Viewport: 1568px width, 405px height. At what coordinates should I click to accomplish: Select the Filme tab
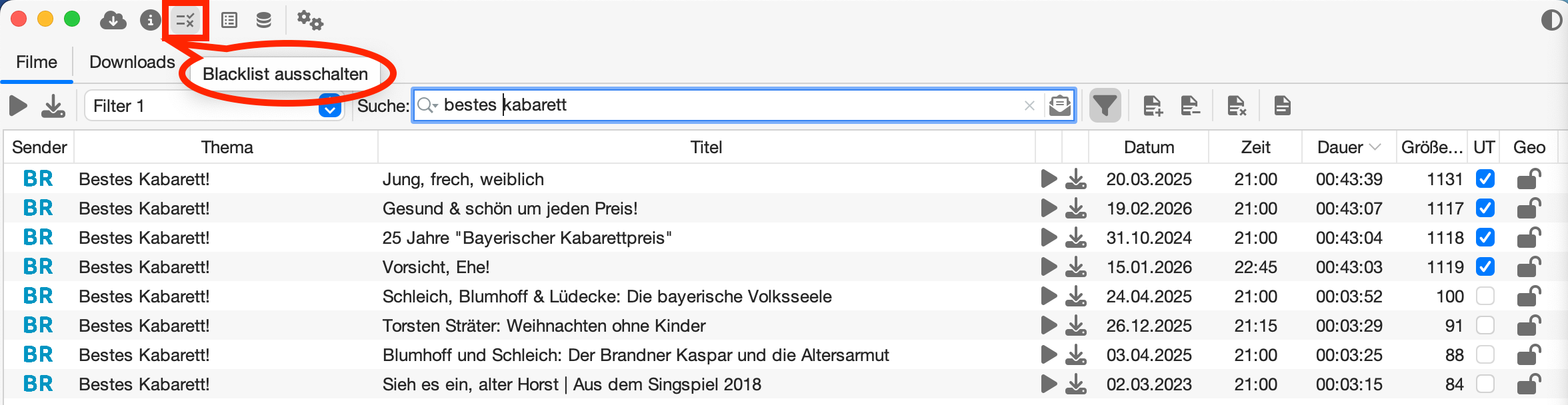[37, 62]
